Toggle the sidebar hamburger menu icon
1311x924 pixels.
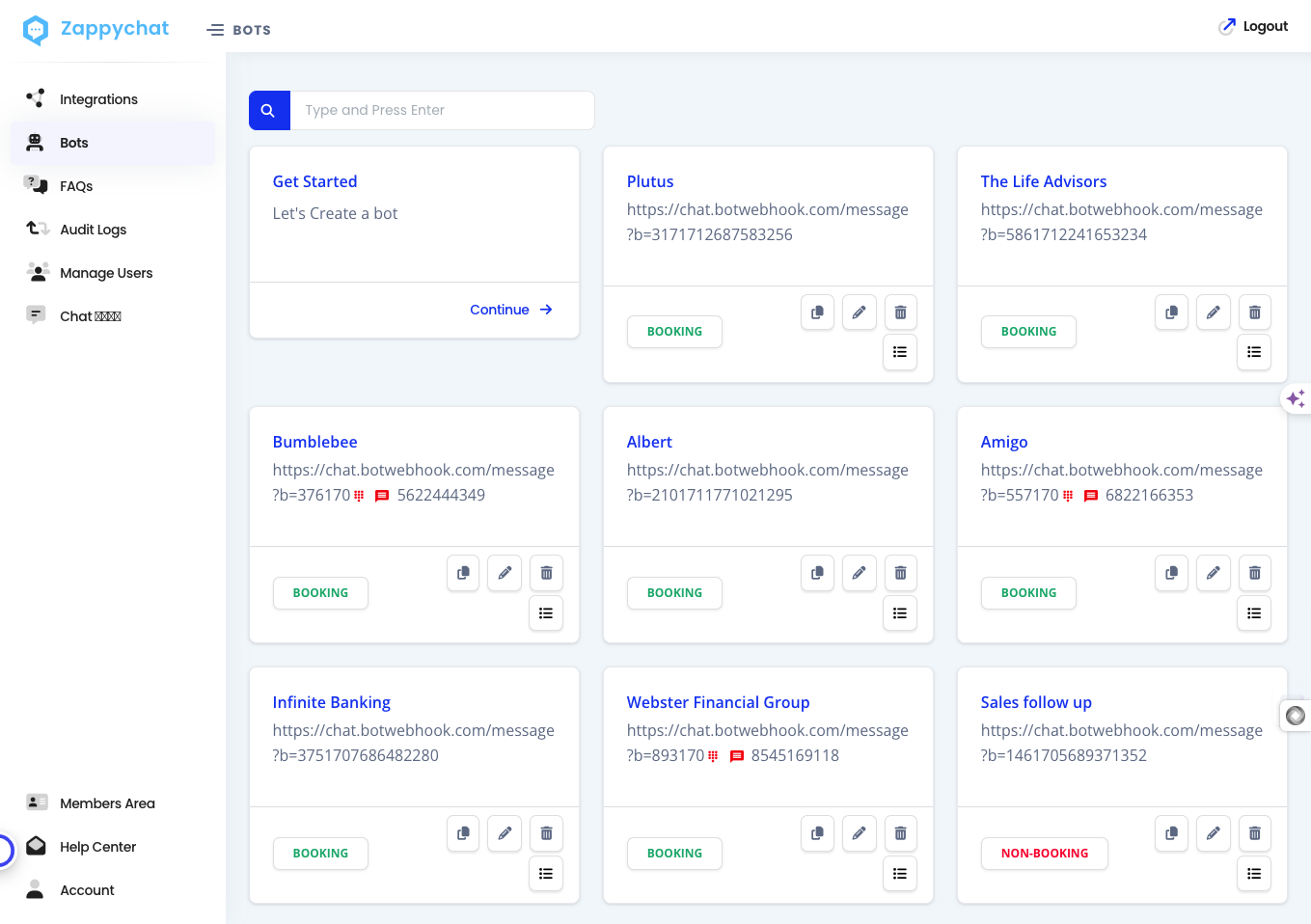pos(215,30)
